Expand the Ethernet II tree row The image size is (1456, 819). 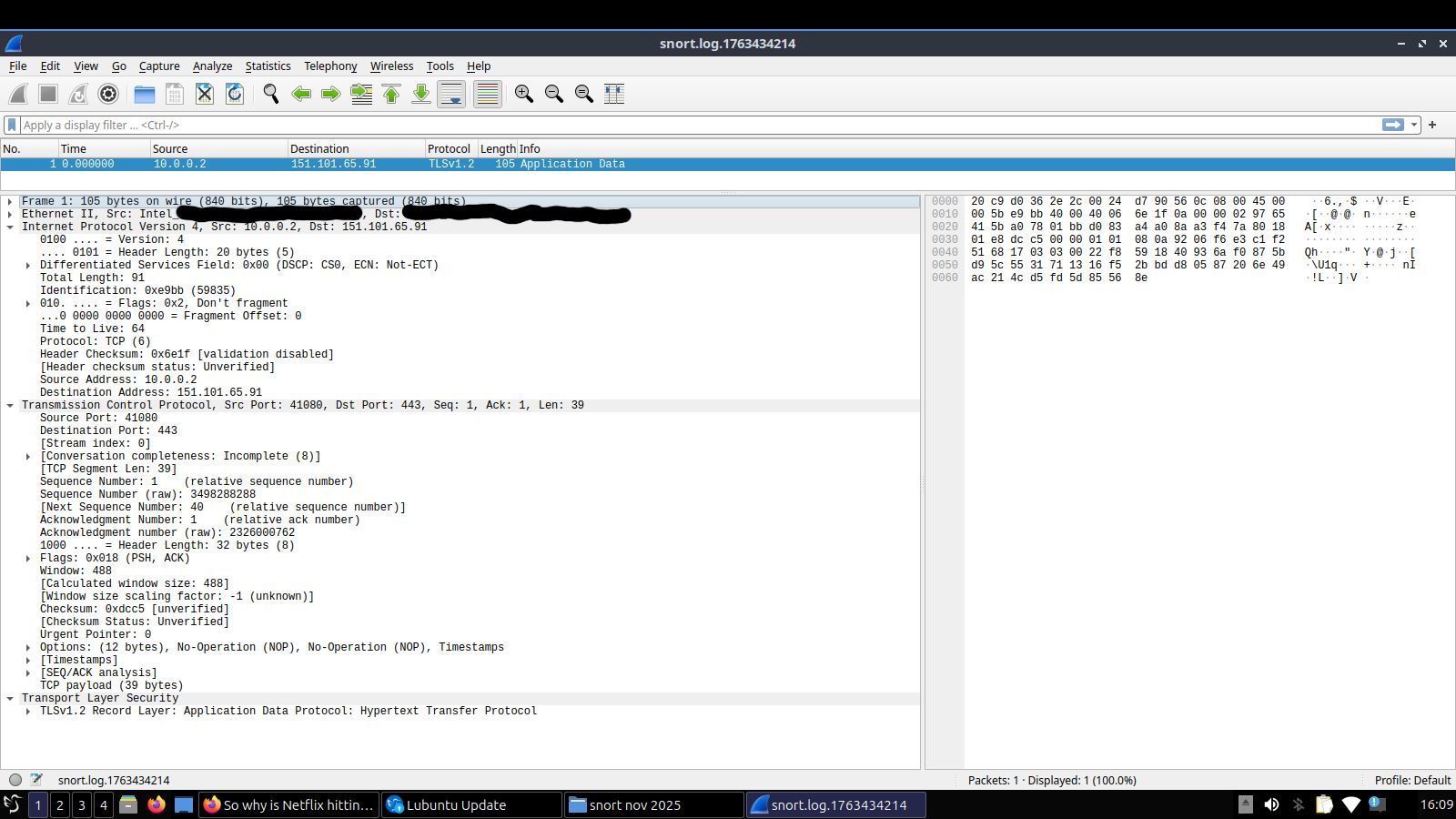click(x=10, y=215)
